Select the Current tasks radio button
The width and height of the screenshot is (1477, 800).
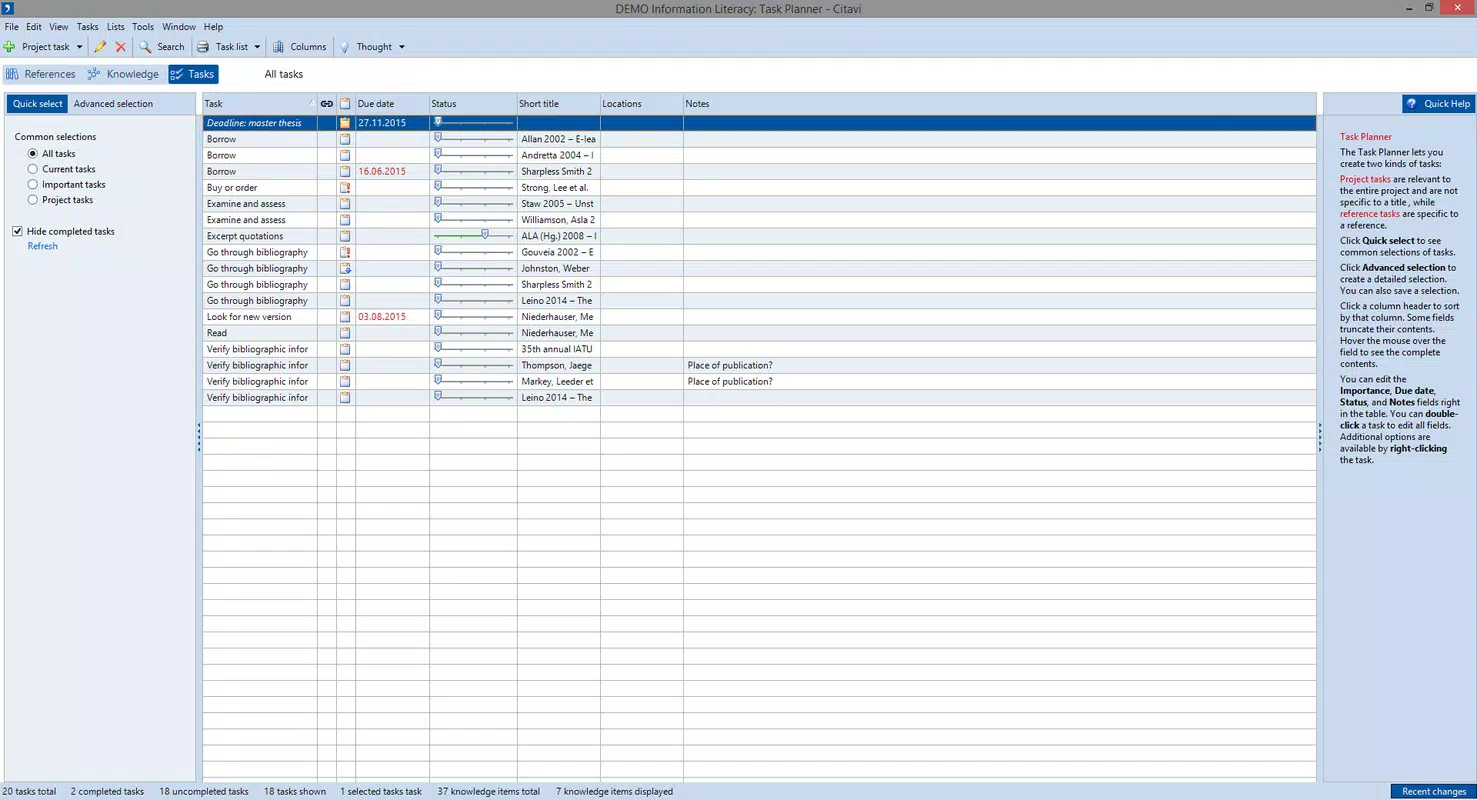pos(33,169)
